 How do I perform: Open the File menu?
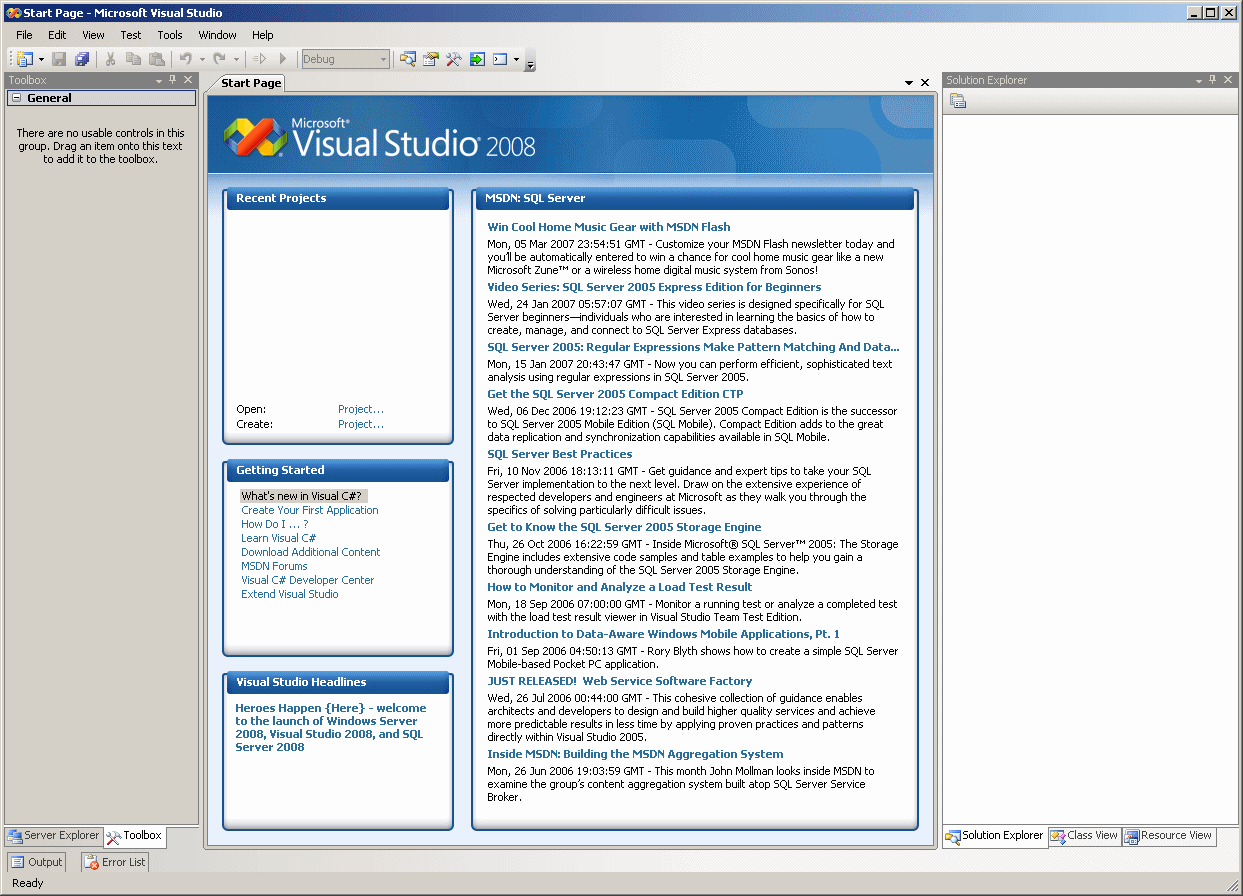24,35
